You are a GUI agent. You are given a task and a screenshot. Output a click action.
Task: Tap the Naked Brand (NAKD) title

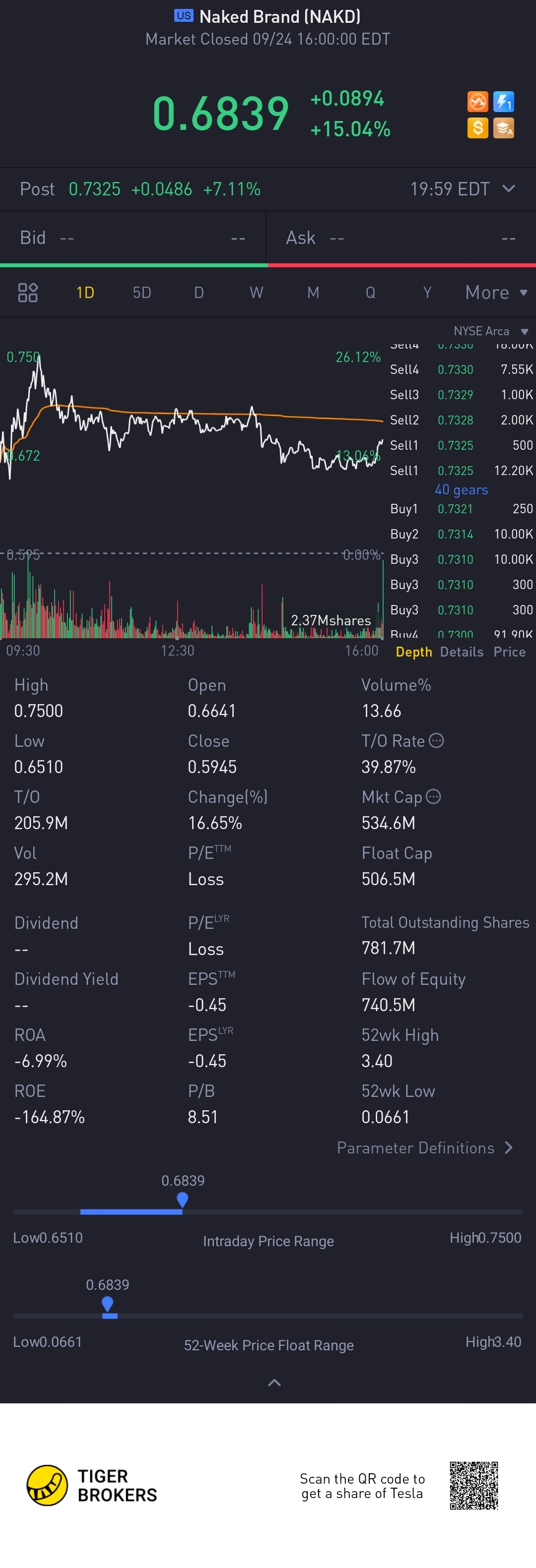pos(280,16)
